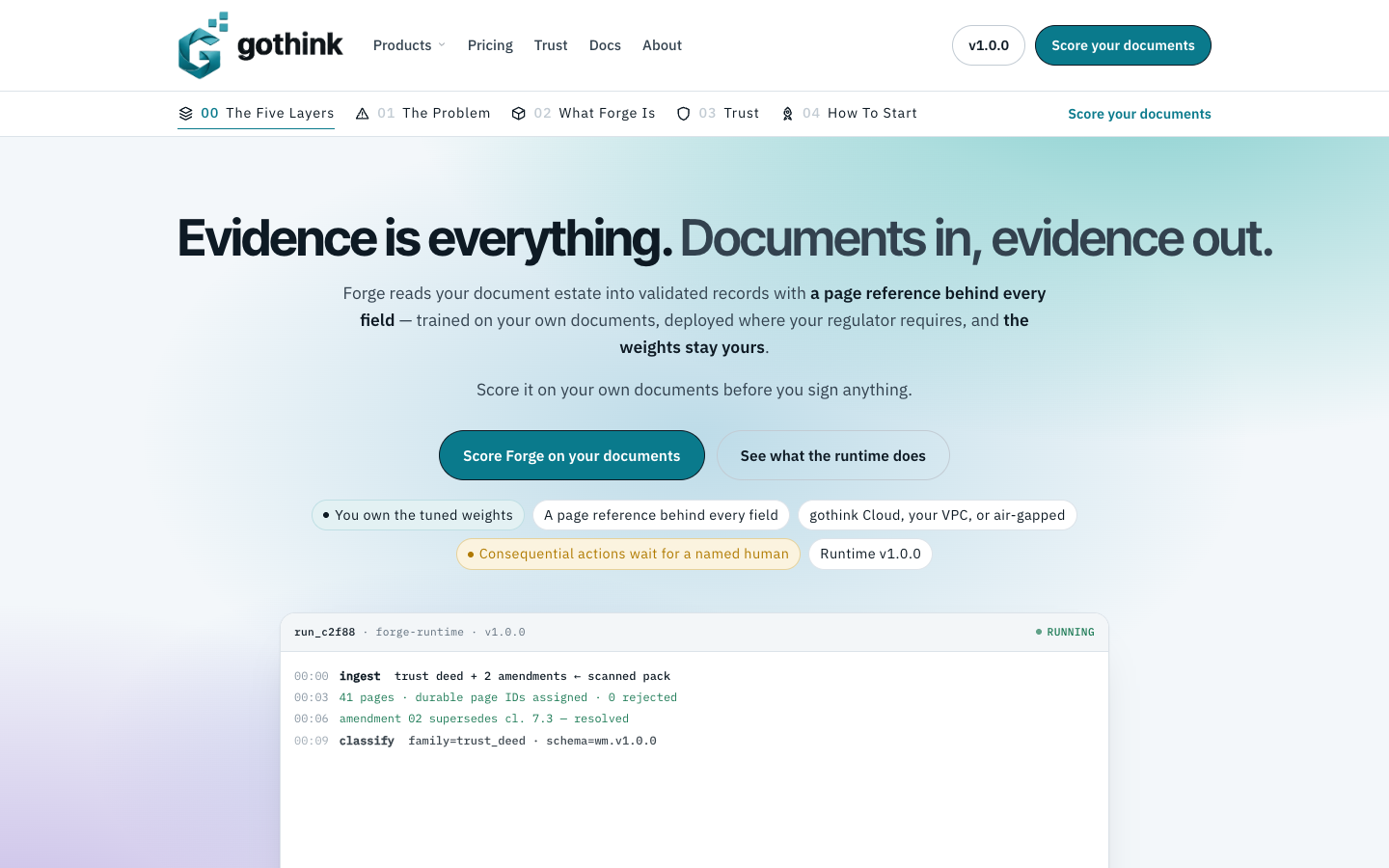Open Trust in the top navigation
The height and width of the screenshot is (868, 1389).
click(551, 45)
